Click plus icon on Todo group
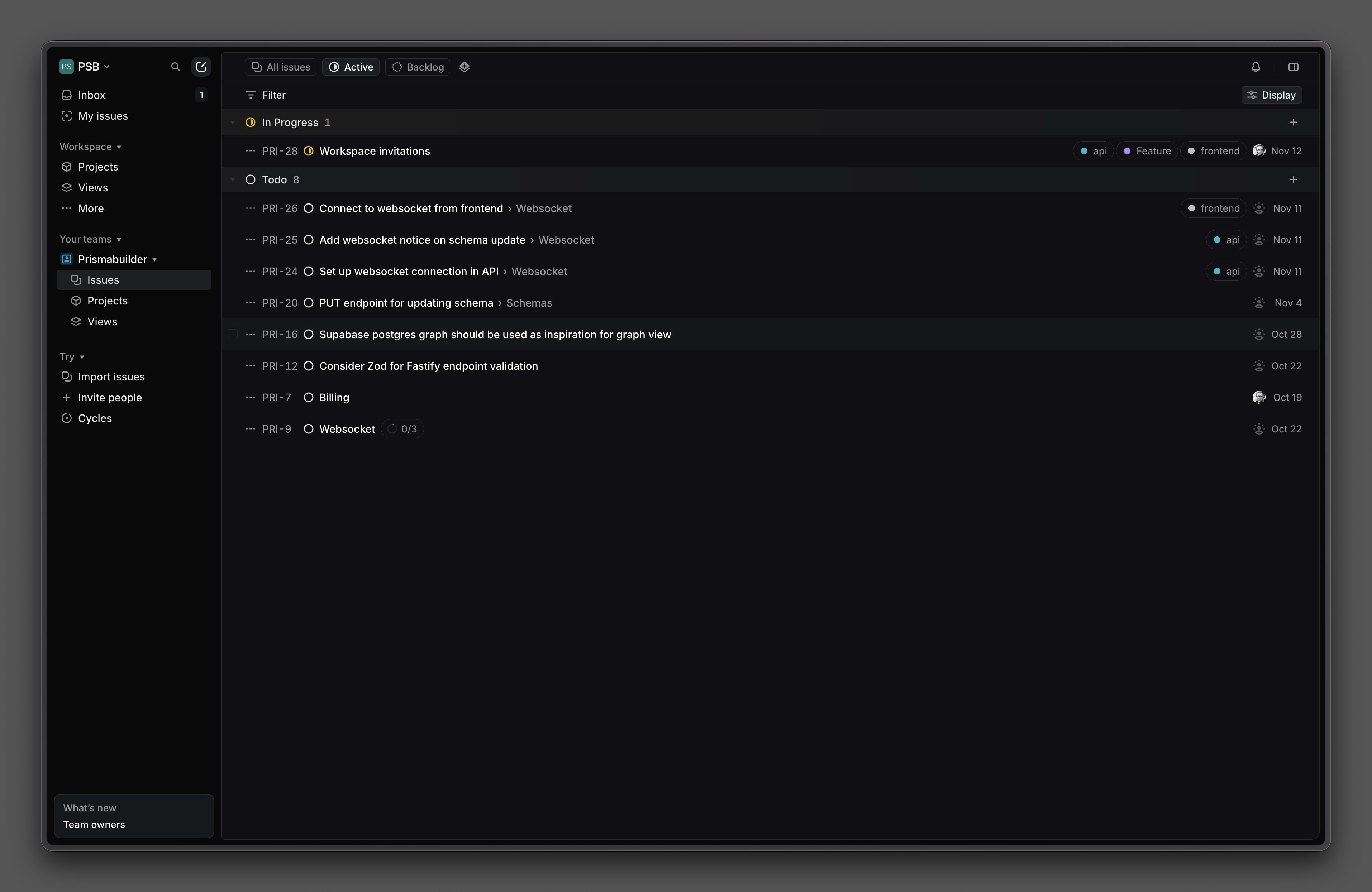This screenshot has height=892, width=1372. tap(1293, 180)
